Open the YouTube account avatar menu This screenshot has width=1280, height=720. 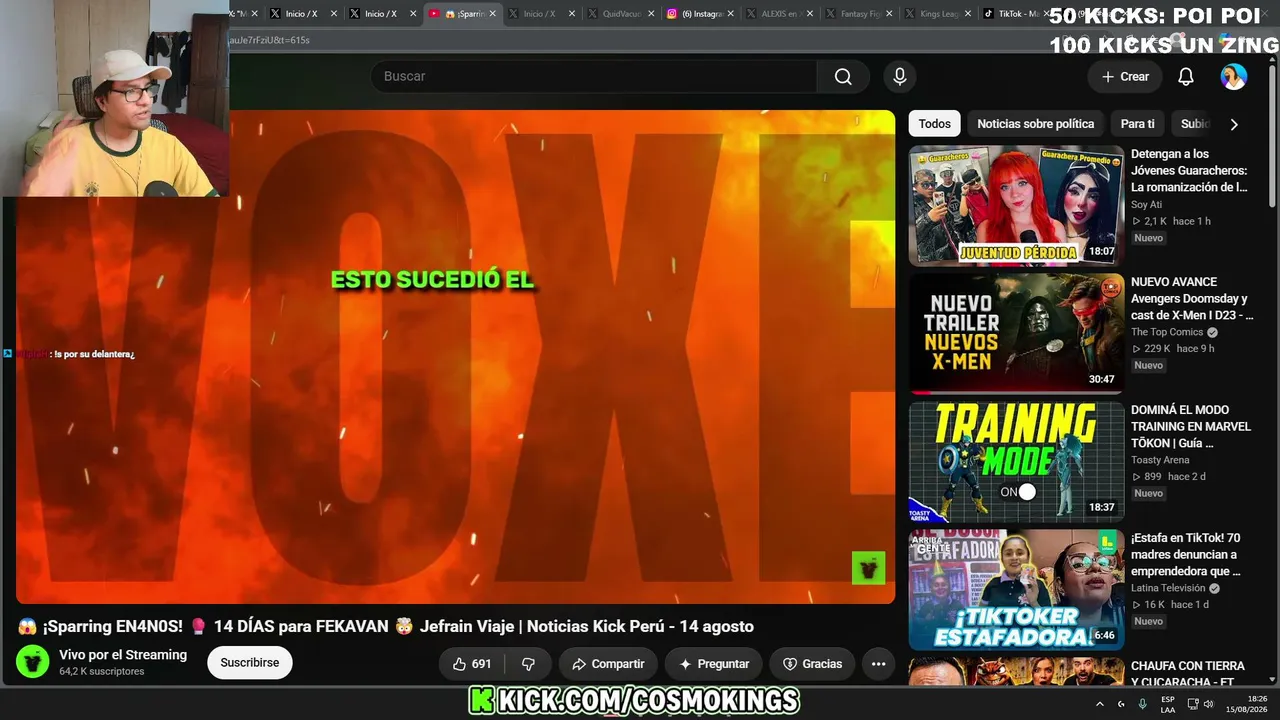pyautogui.click(x=1234, y=77)
